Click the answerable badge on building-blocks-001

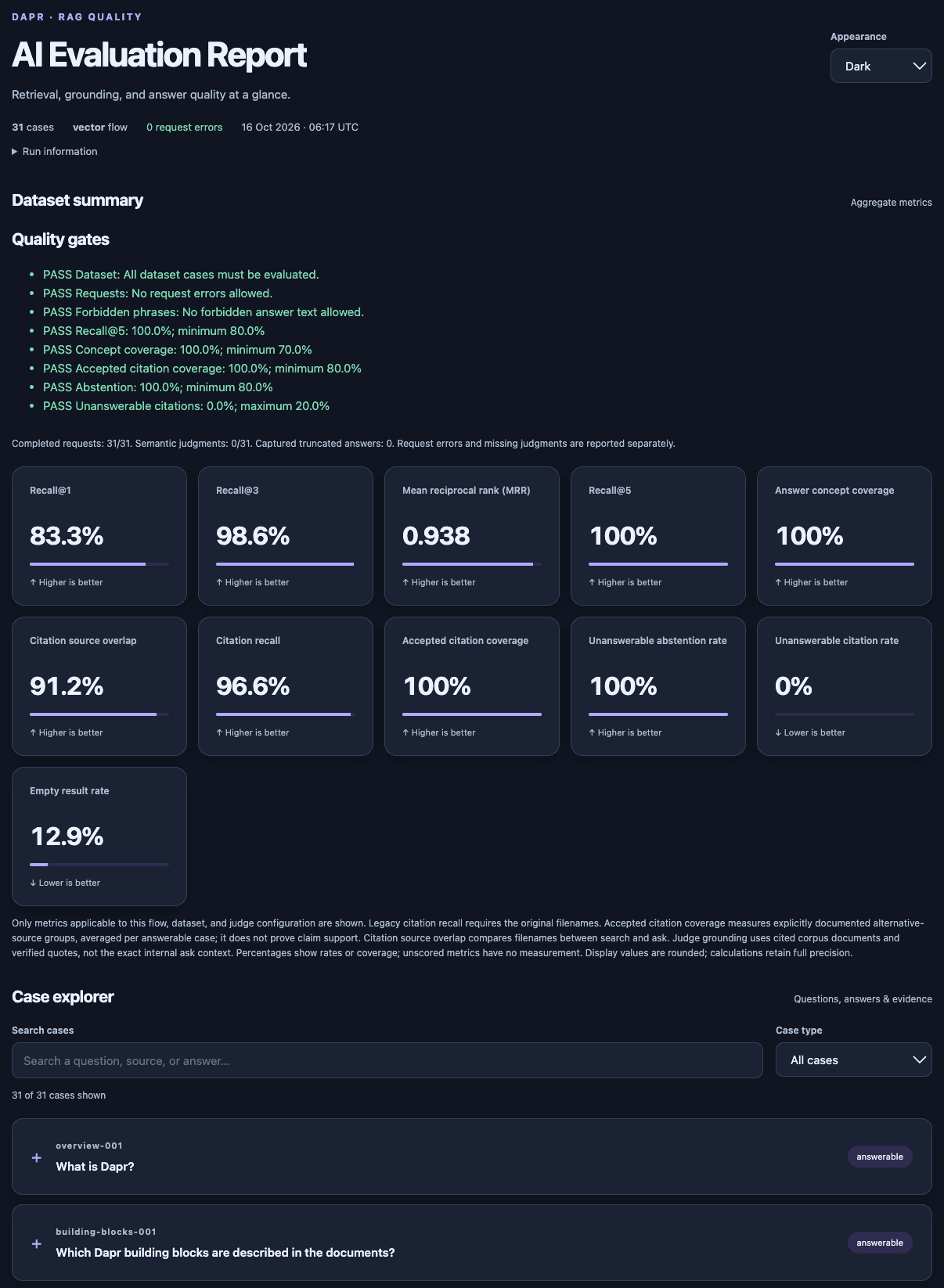880,1243
